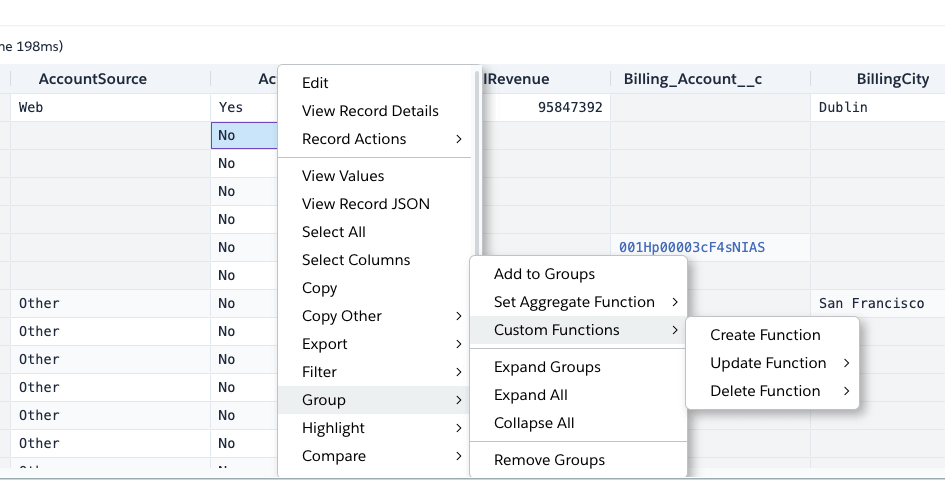Open the Filter submenu
Screen dimensions: 945x480
tap(319, 372)
